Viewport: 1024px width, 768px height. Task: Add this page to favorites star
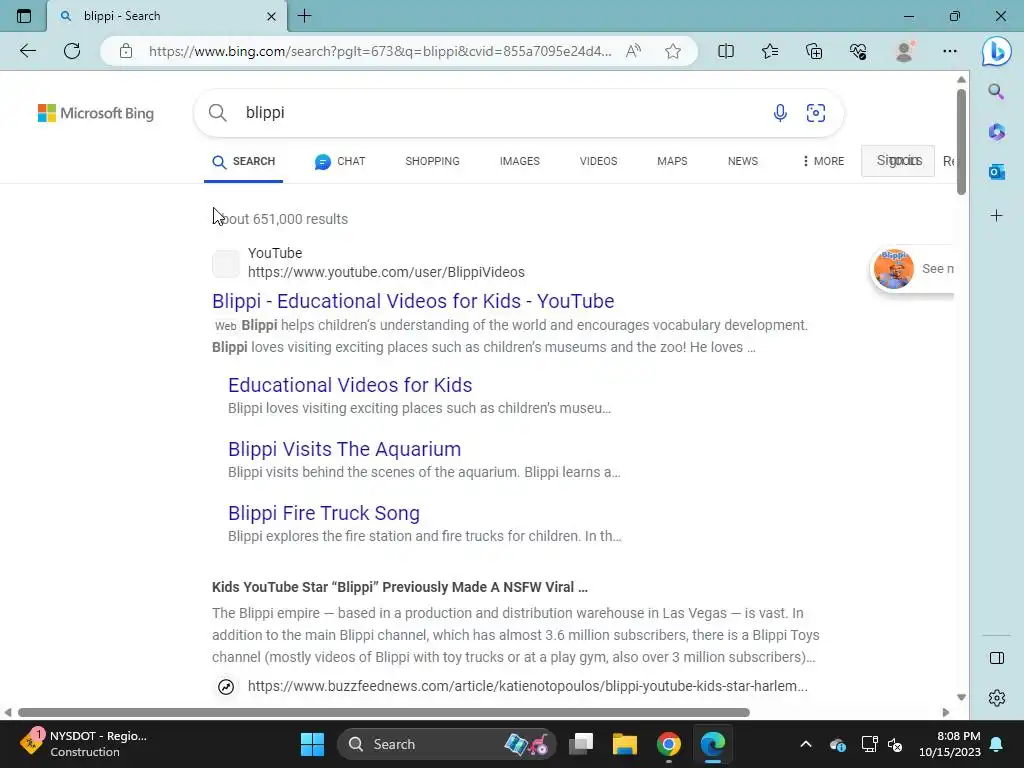coord(673,51)
